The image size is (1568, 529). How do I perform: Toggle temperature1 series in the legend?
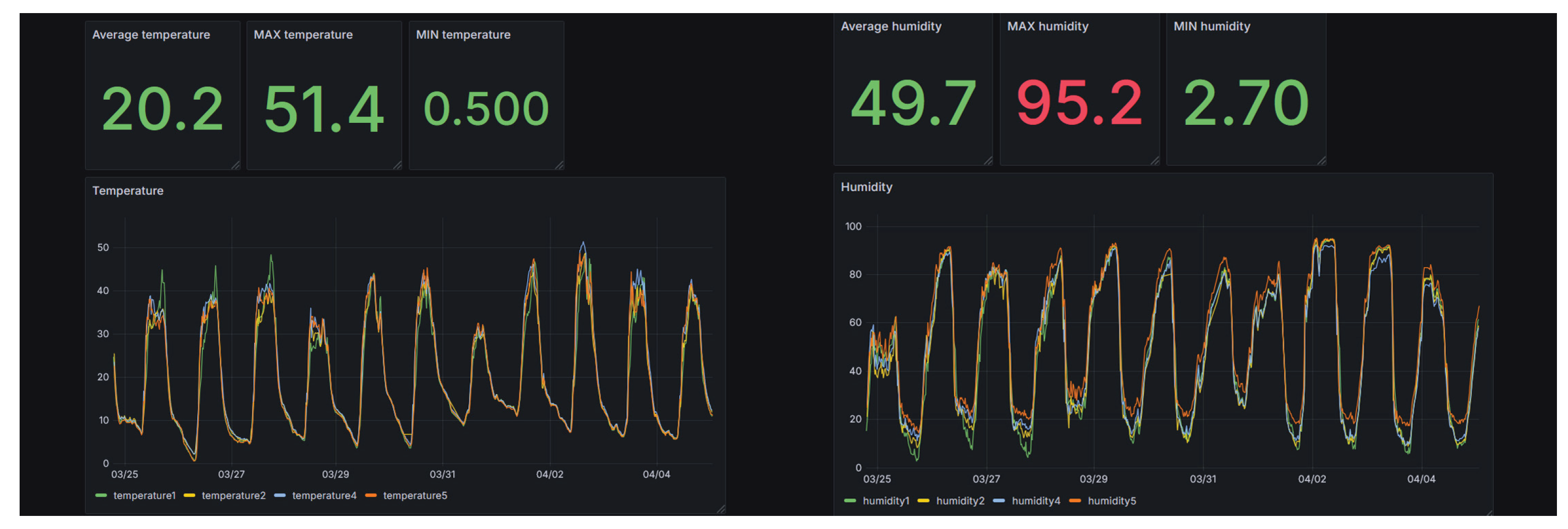tap(144, 495)
